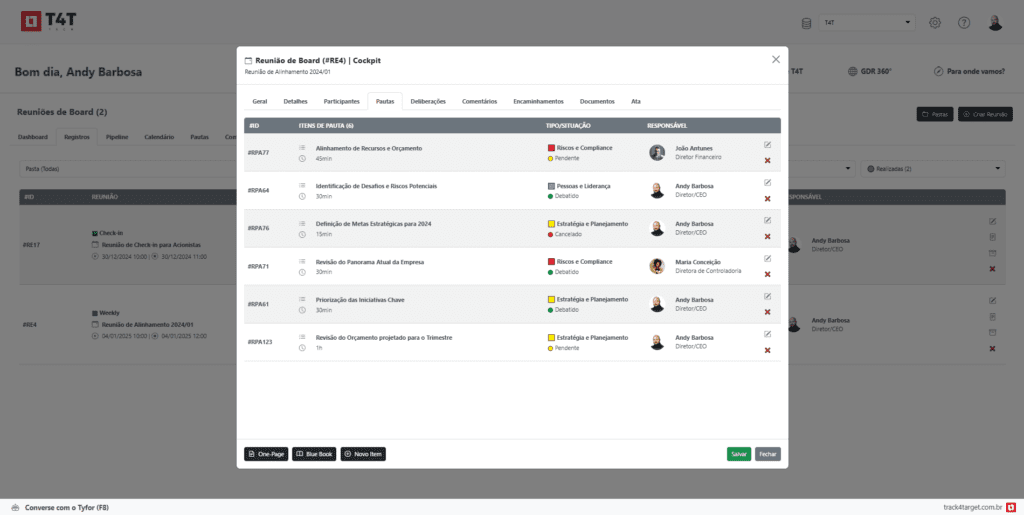Go to the Encaminhamentos tab
This screenshot has height=515, width=1024.
coord(538,101)
